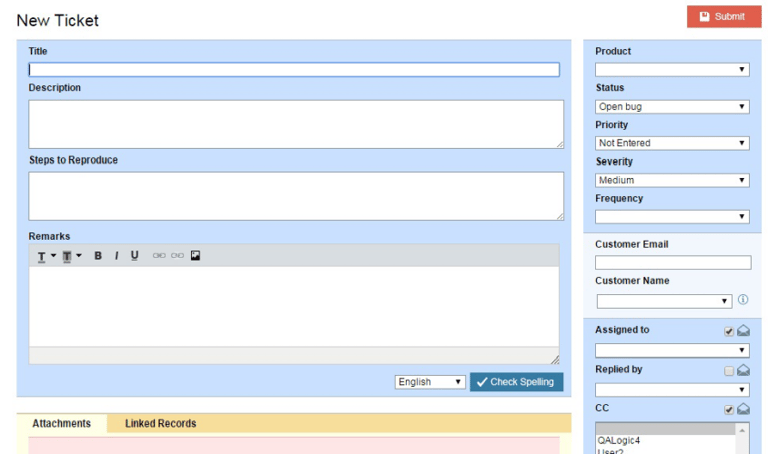Click the info icon beside Customer Name
768x454 pixels.
pyautogui.click(x=742, y=300)
